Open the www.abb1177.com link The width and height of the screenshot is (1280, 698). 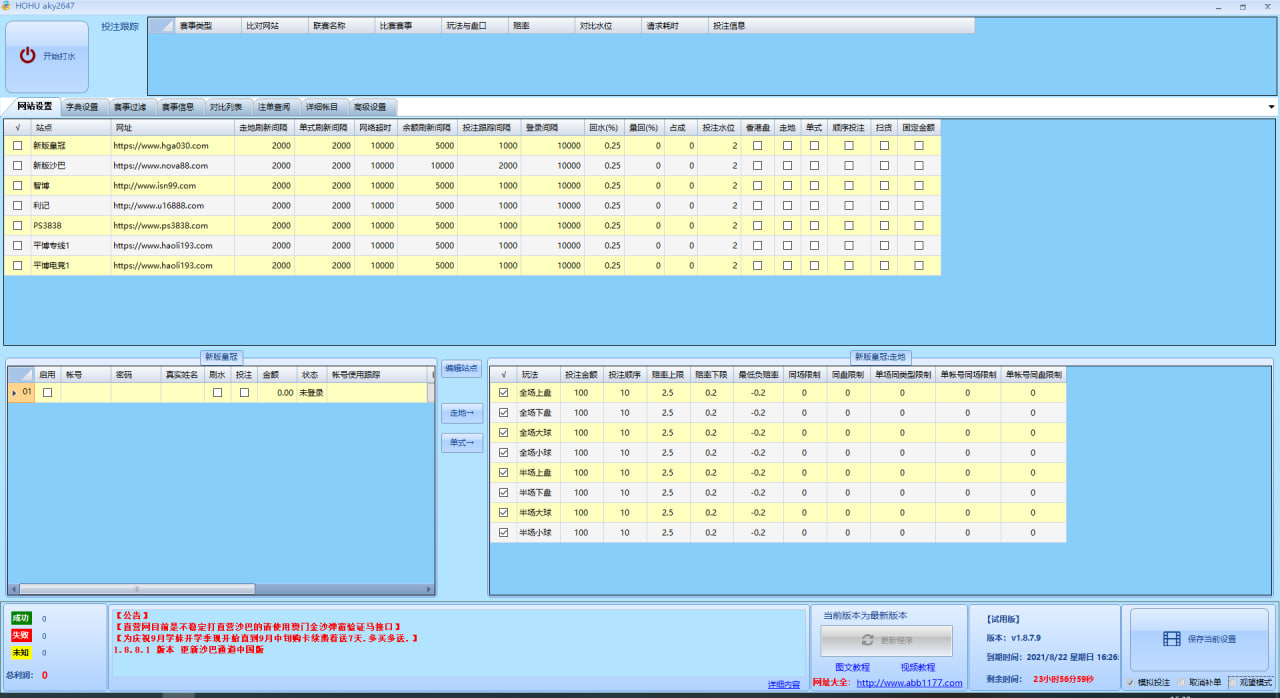click(909, 683)
